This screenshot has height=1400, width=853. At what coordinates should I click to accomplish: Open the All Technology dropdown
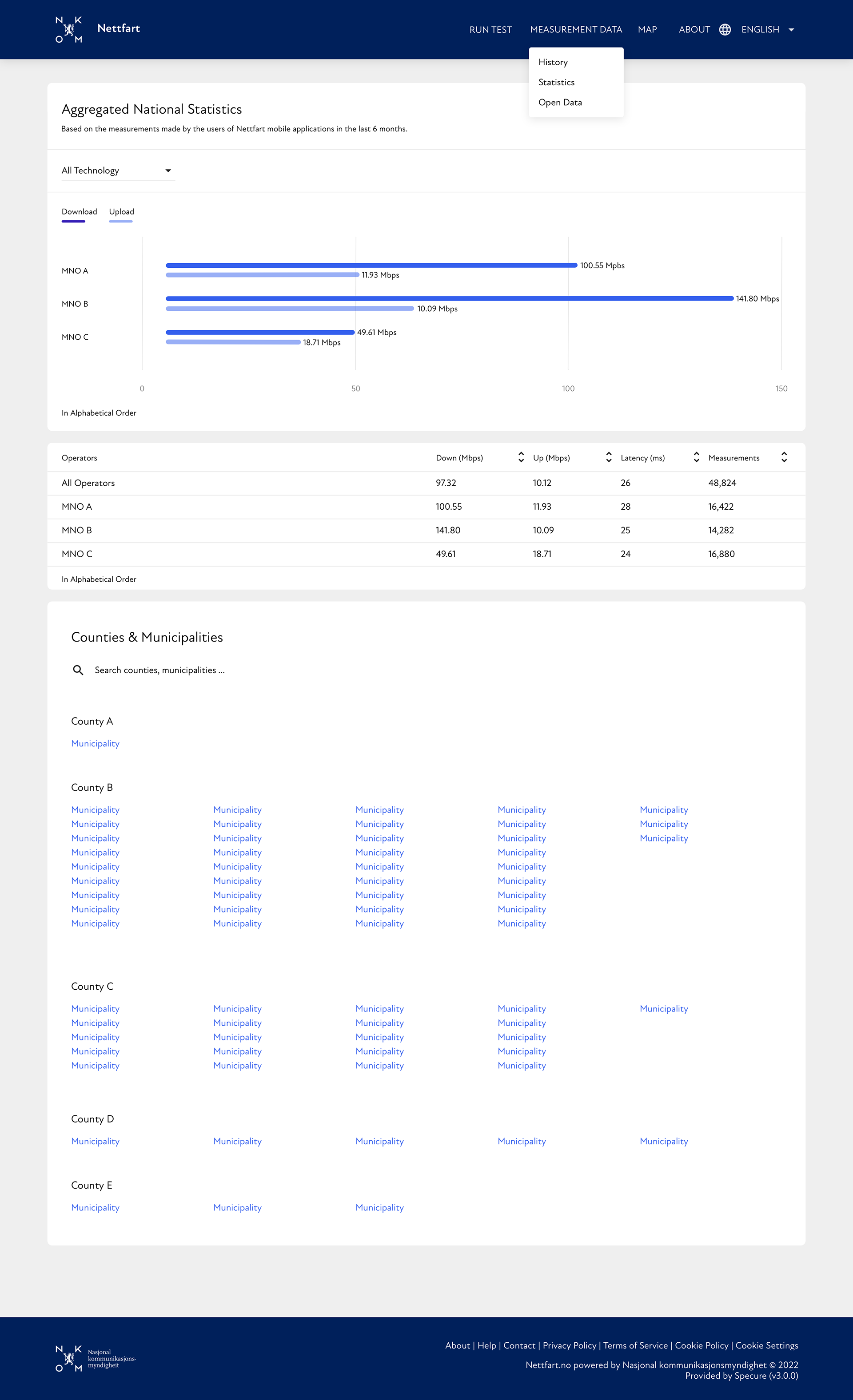point(118,171)
